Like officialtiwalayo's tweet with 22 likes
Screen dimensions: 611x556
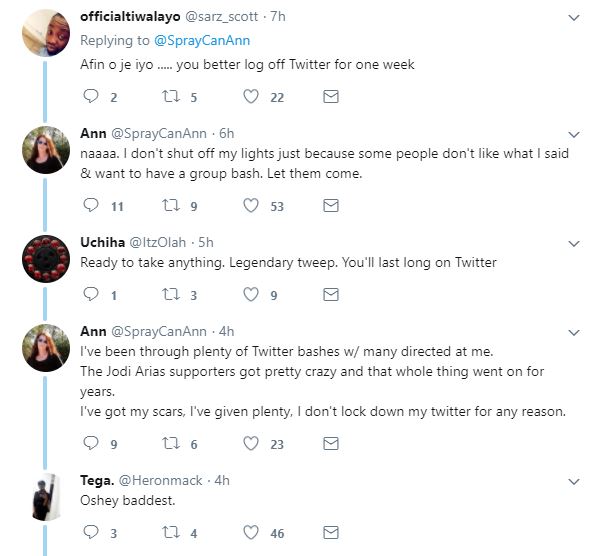252,96
